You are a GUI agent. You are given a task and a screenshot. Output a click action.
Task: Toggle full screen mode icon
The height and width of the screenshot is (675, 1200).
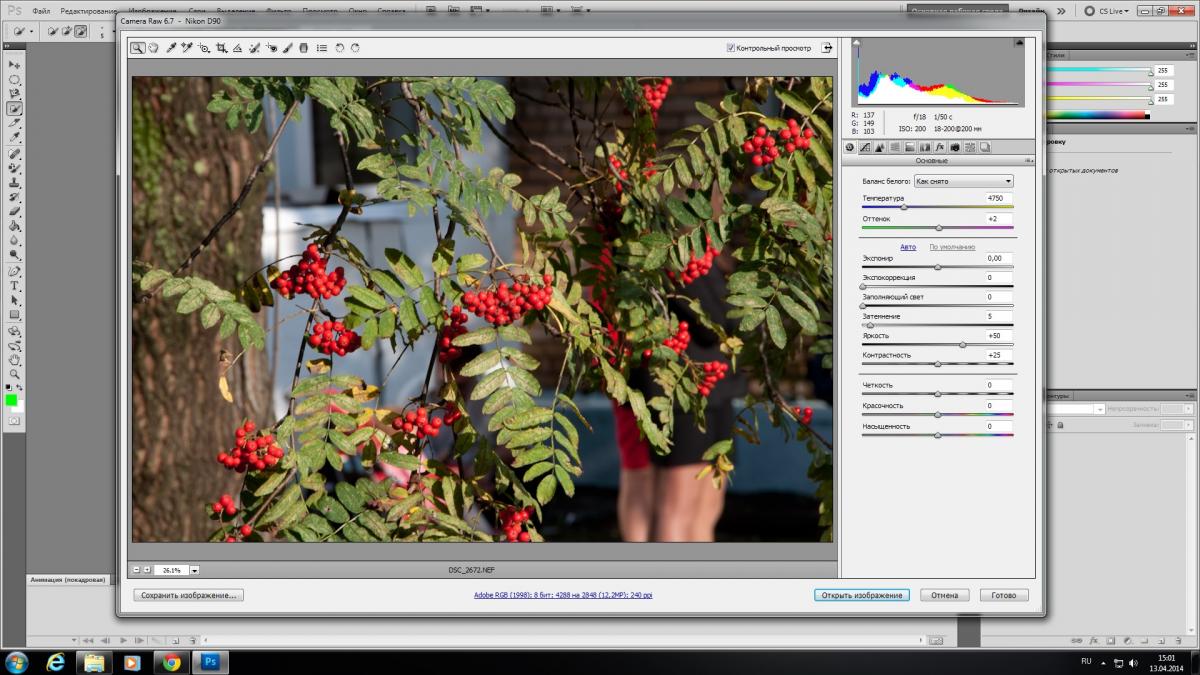[x=826, y=47]
